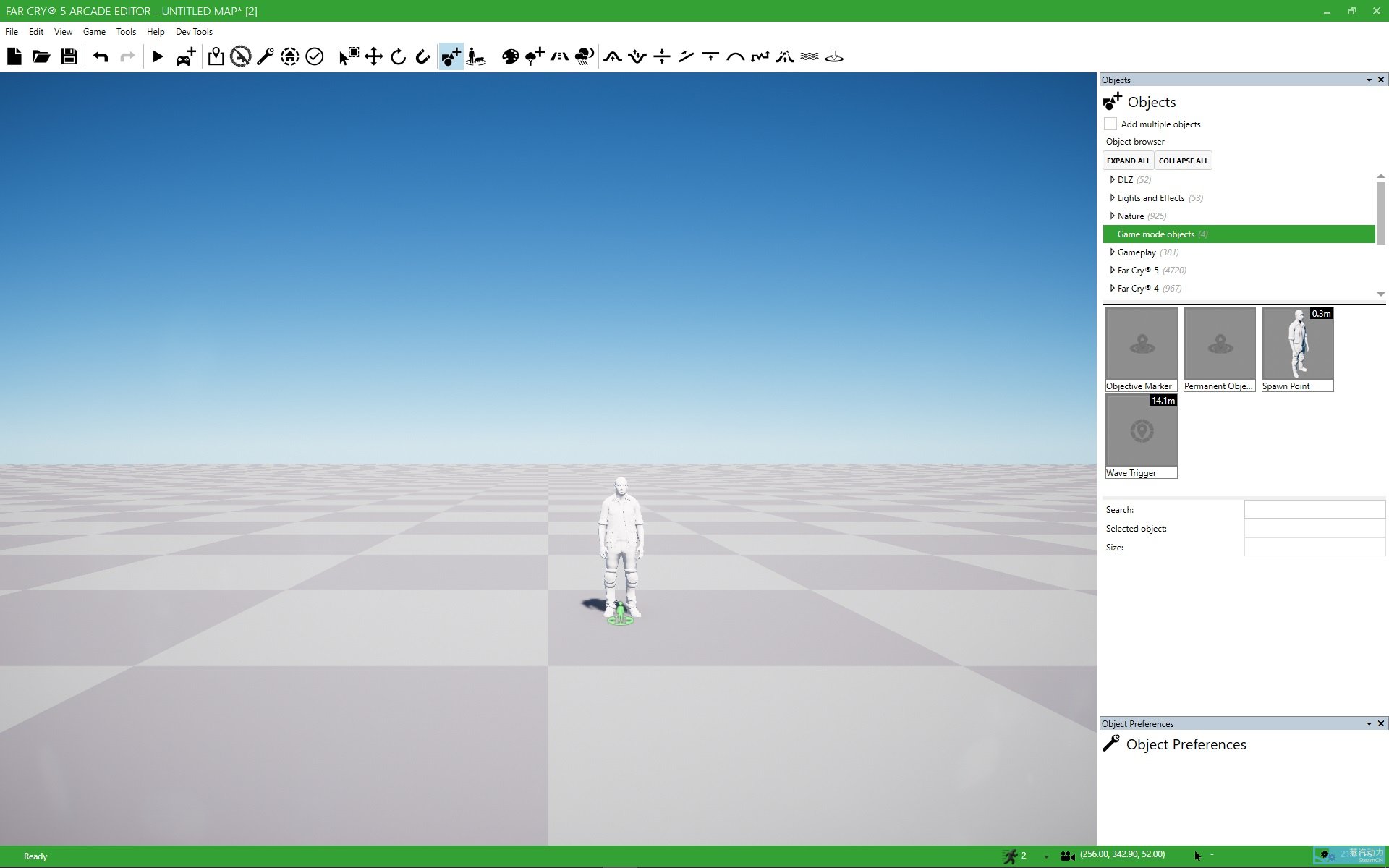Open the View menu
Viewport: 1389px width, 868px height.
tap(64, 32)
